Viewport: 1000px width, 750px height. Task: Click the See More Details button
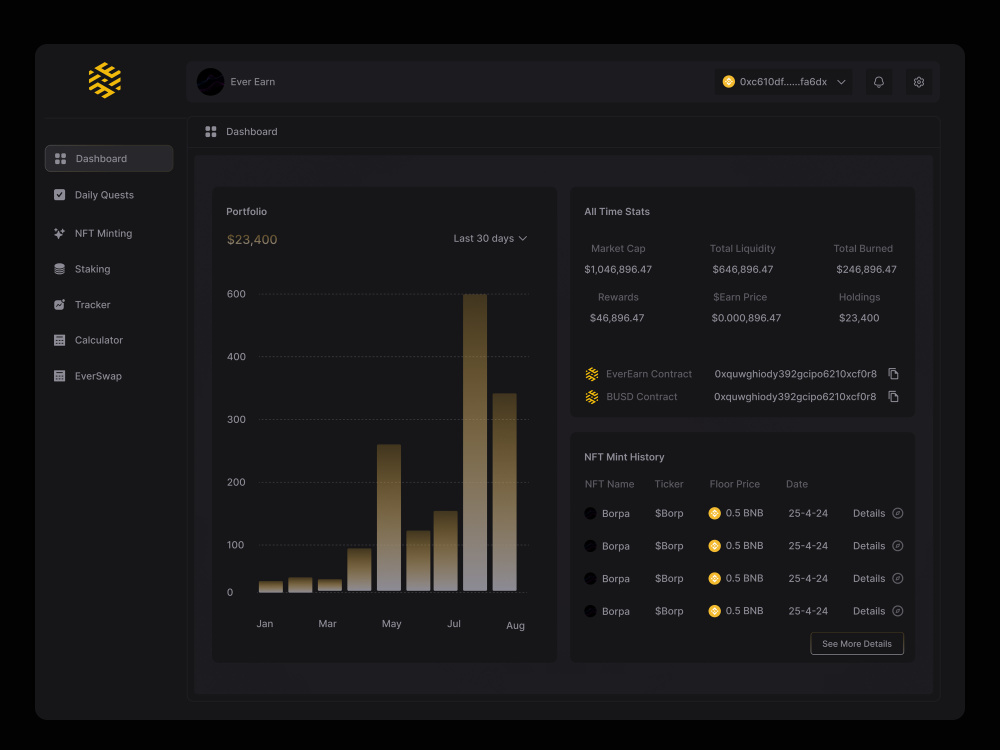[857, 643]
